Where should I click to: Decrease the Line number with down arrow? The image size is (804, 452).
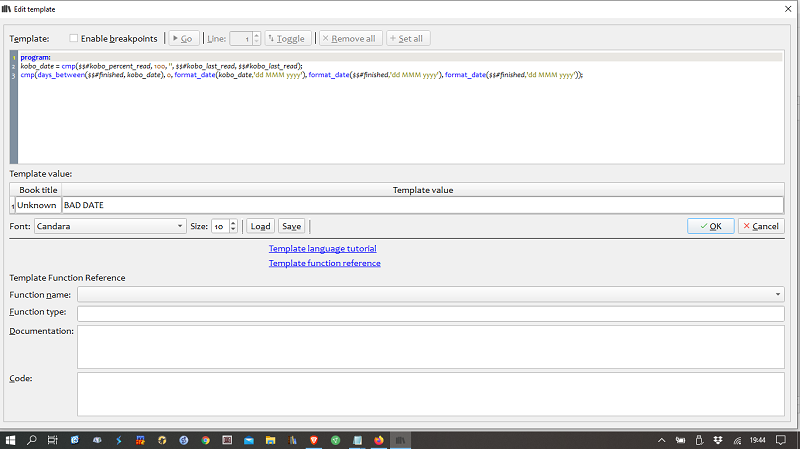[256, 42]
